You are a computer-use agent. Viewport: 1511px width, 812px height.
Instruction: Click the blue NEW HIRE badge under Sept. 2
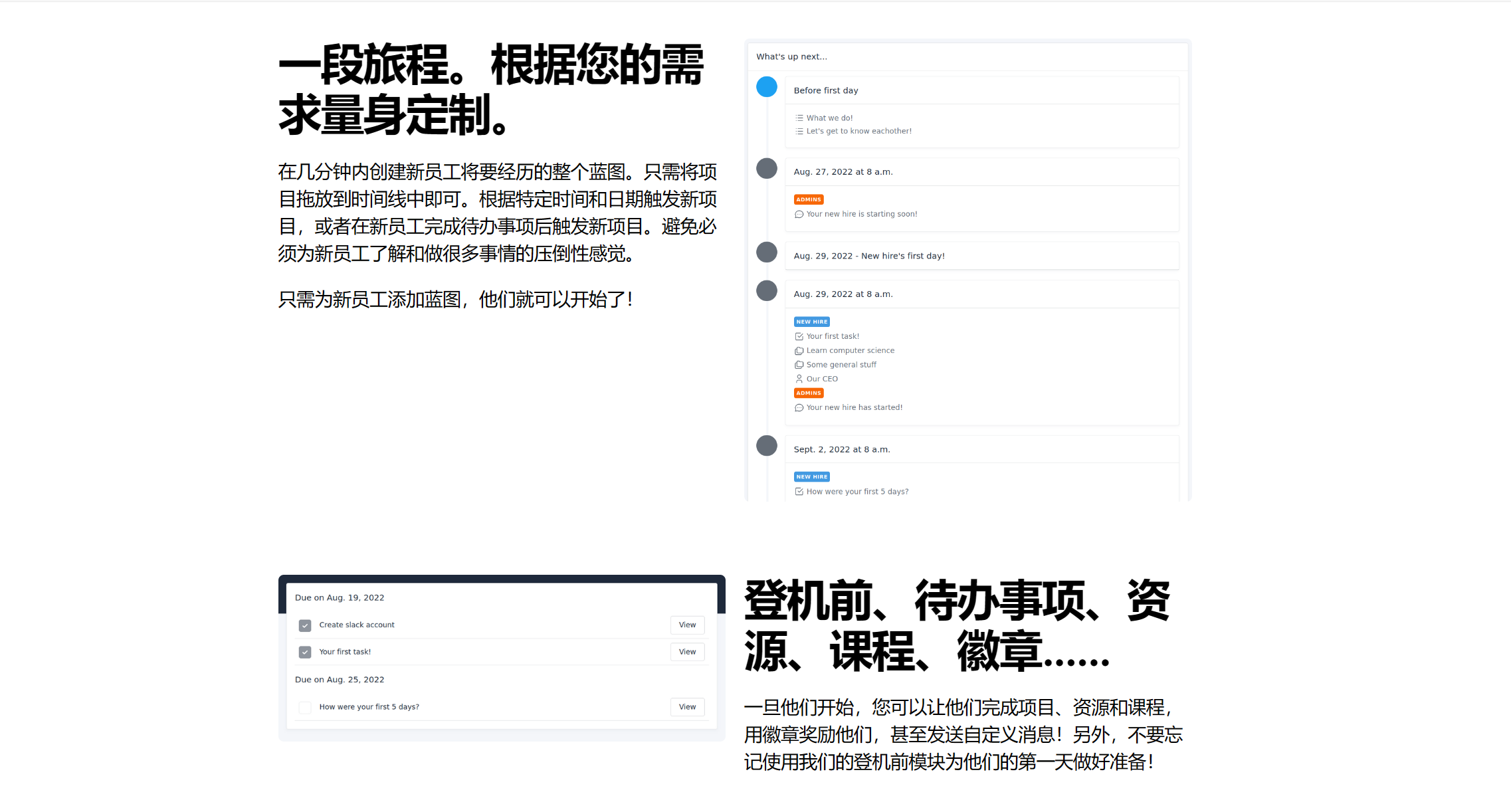point(811,477)
